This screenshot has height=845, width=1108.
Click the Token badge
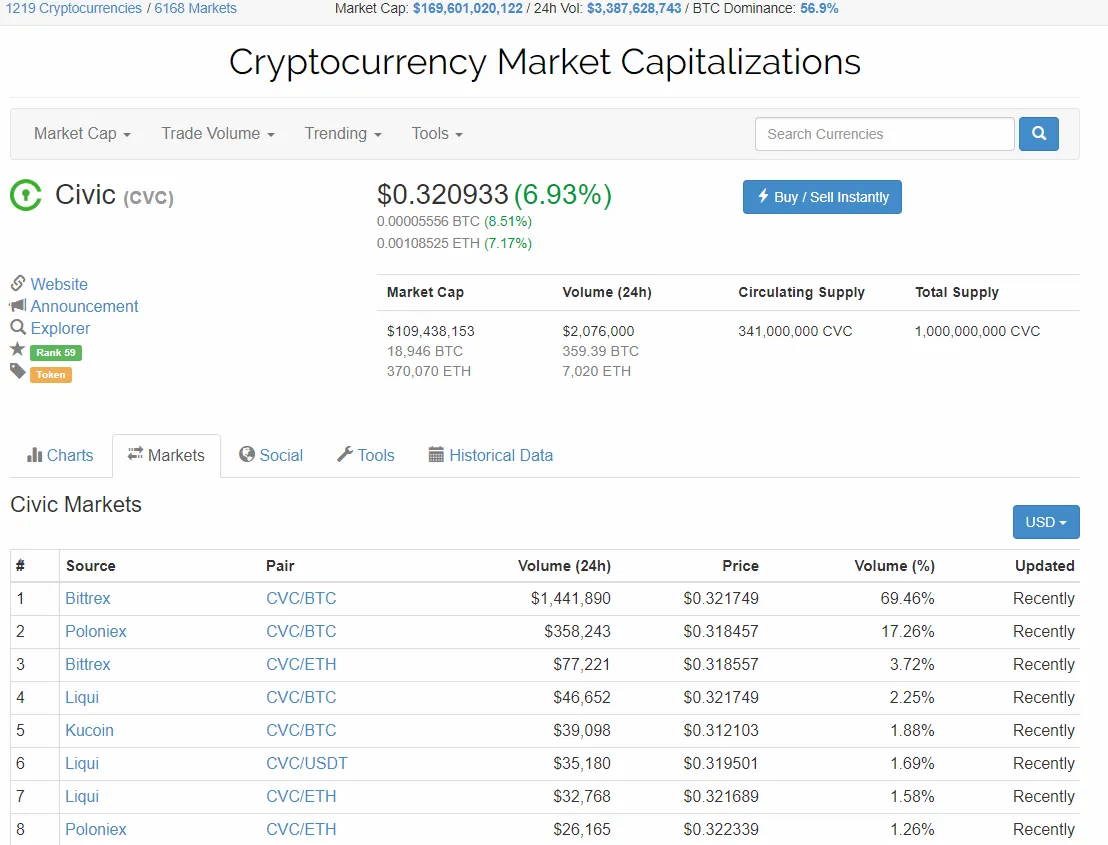coord(51,374)
